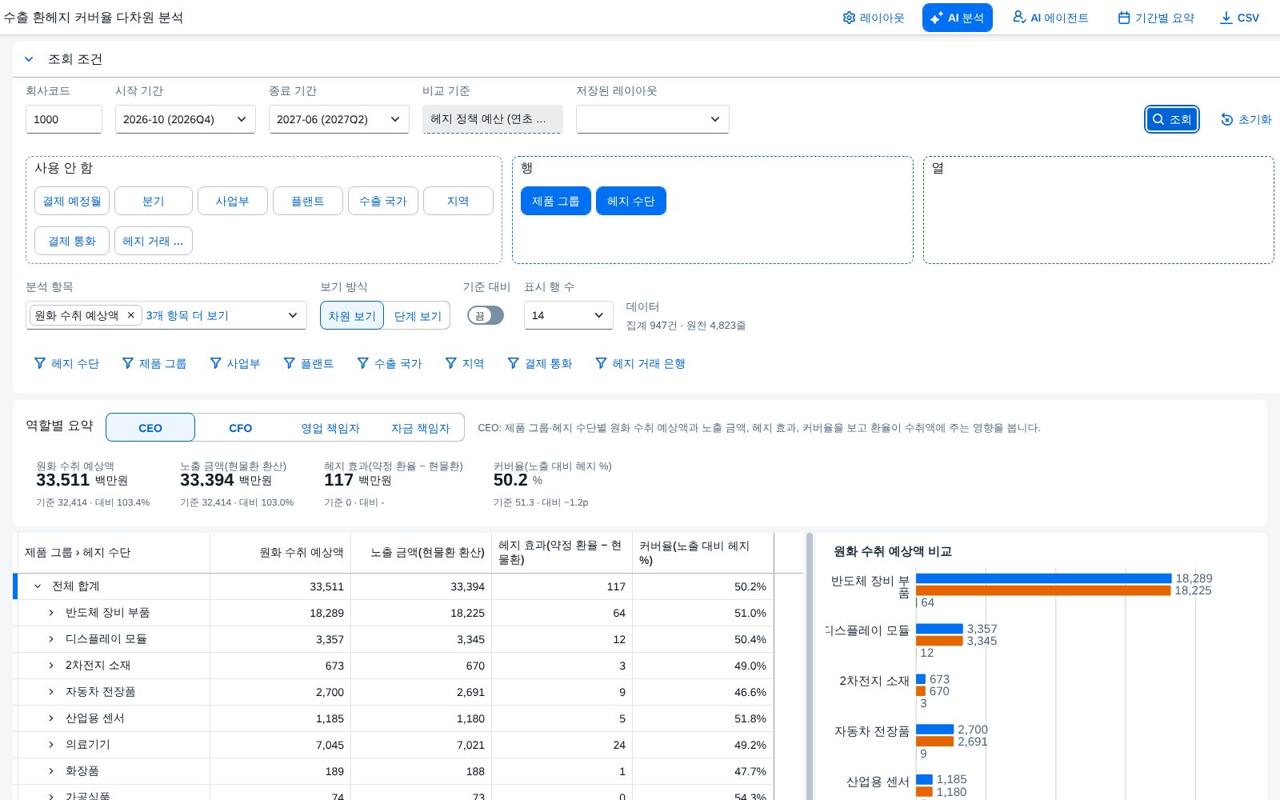The height and width of the screenshot is (800, 1280).
Task: Open the 레이아웃 settings gear
Action: pos(873,18)
